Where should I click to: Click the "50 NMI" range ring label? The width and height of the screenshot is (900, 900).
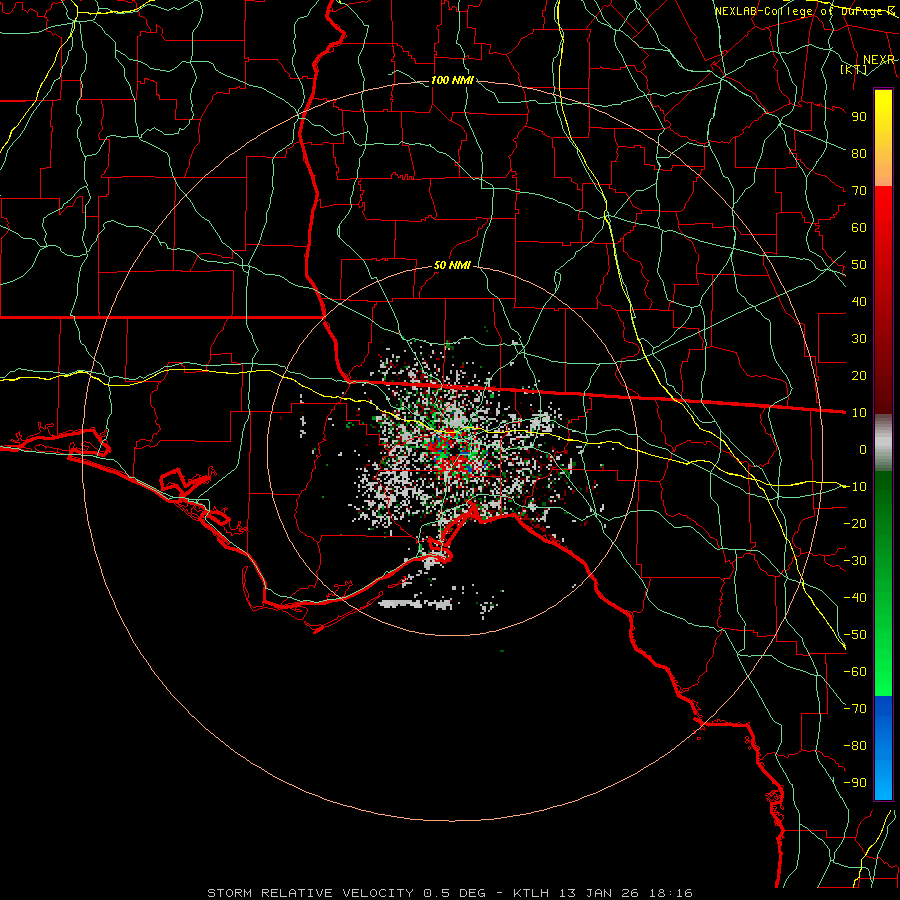point(452,265)
